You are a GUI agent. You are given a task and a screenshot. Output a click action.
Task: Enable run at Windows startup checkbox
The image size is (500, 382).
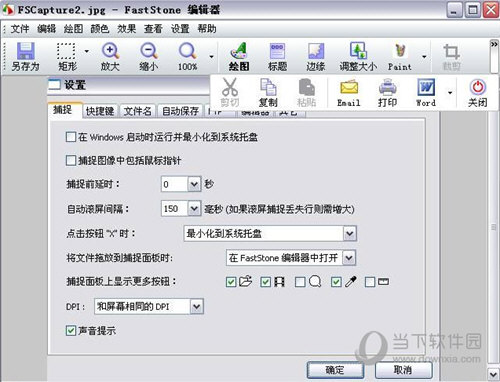71,137
